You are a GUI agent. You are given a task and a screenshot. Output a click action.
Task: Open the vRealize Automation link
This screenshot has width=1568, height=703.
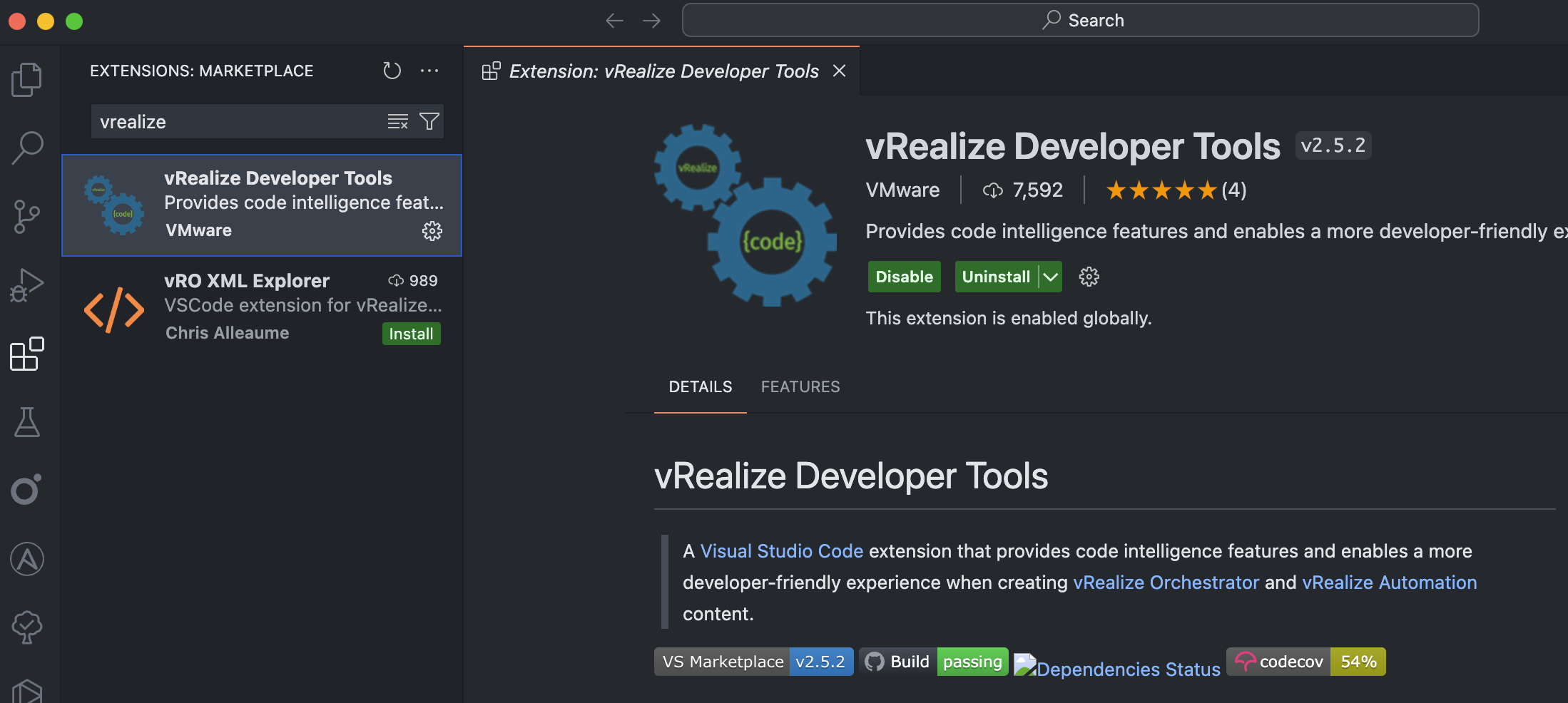coord(1389,583)
